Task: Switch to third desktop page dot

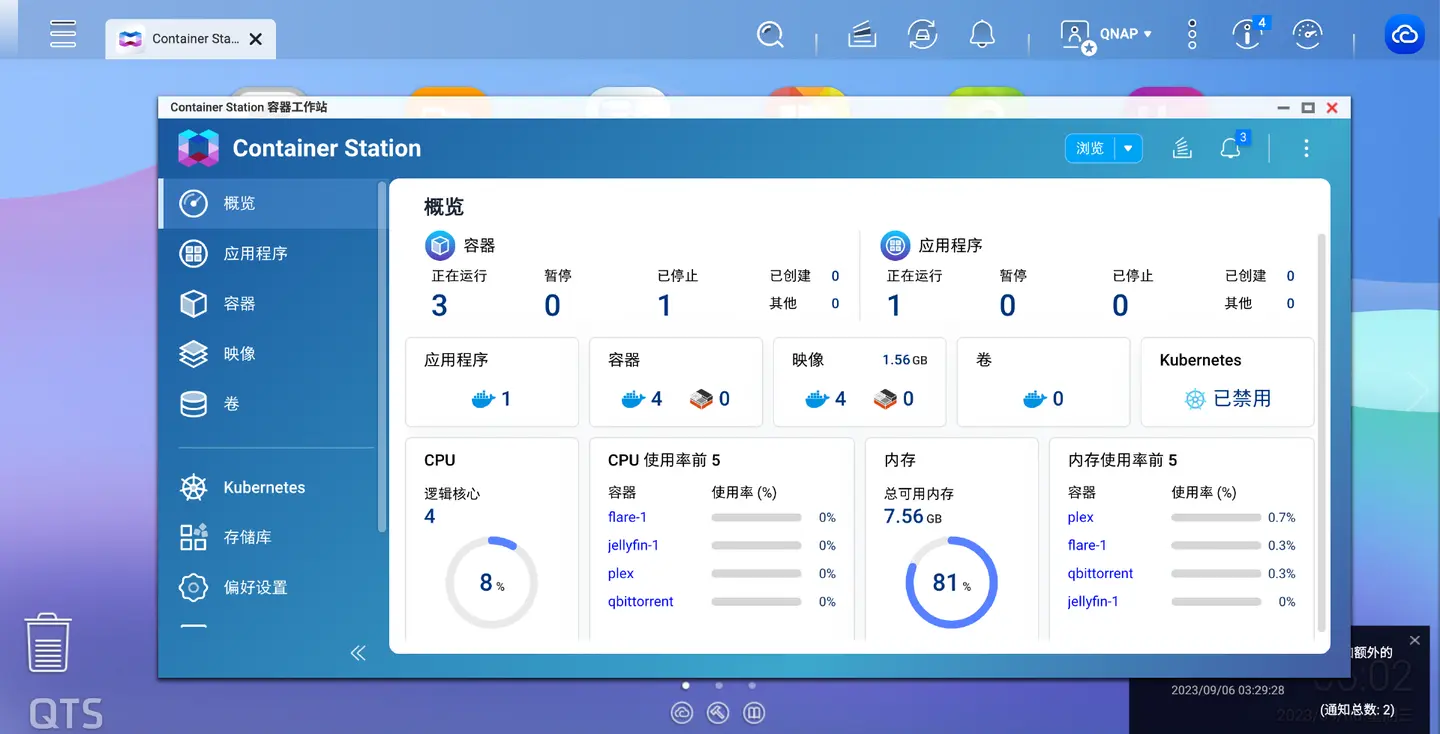Action: [x=752, y=686]
